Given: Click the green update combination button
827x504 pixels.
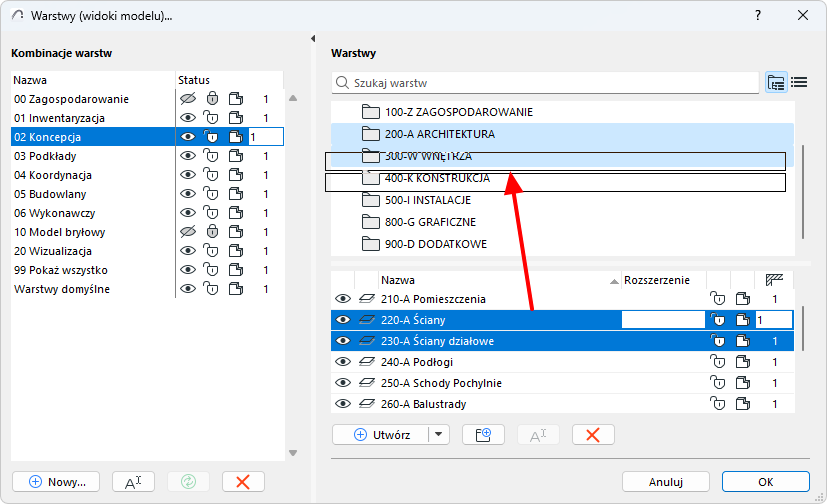Looking at the screenshot, I should [188, 482].
